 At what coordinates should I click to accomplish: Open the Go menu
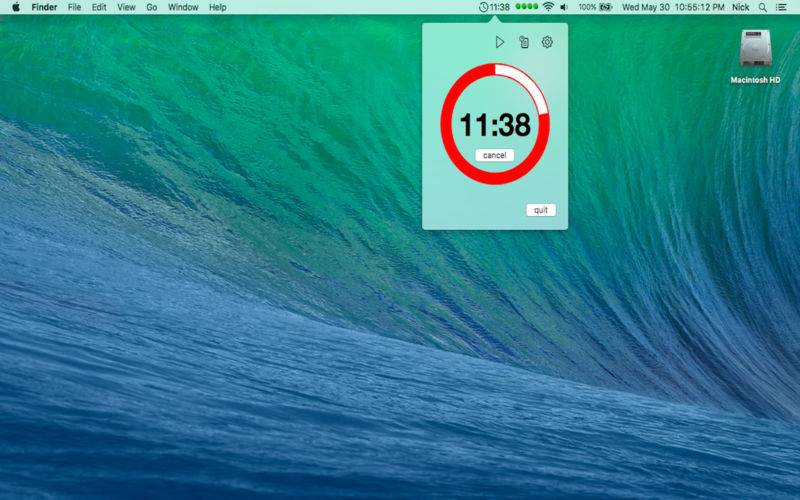point(152,7)
